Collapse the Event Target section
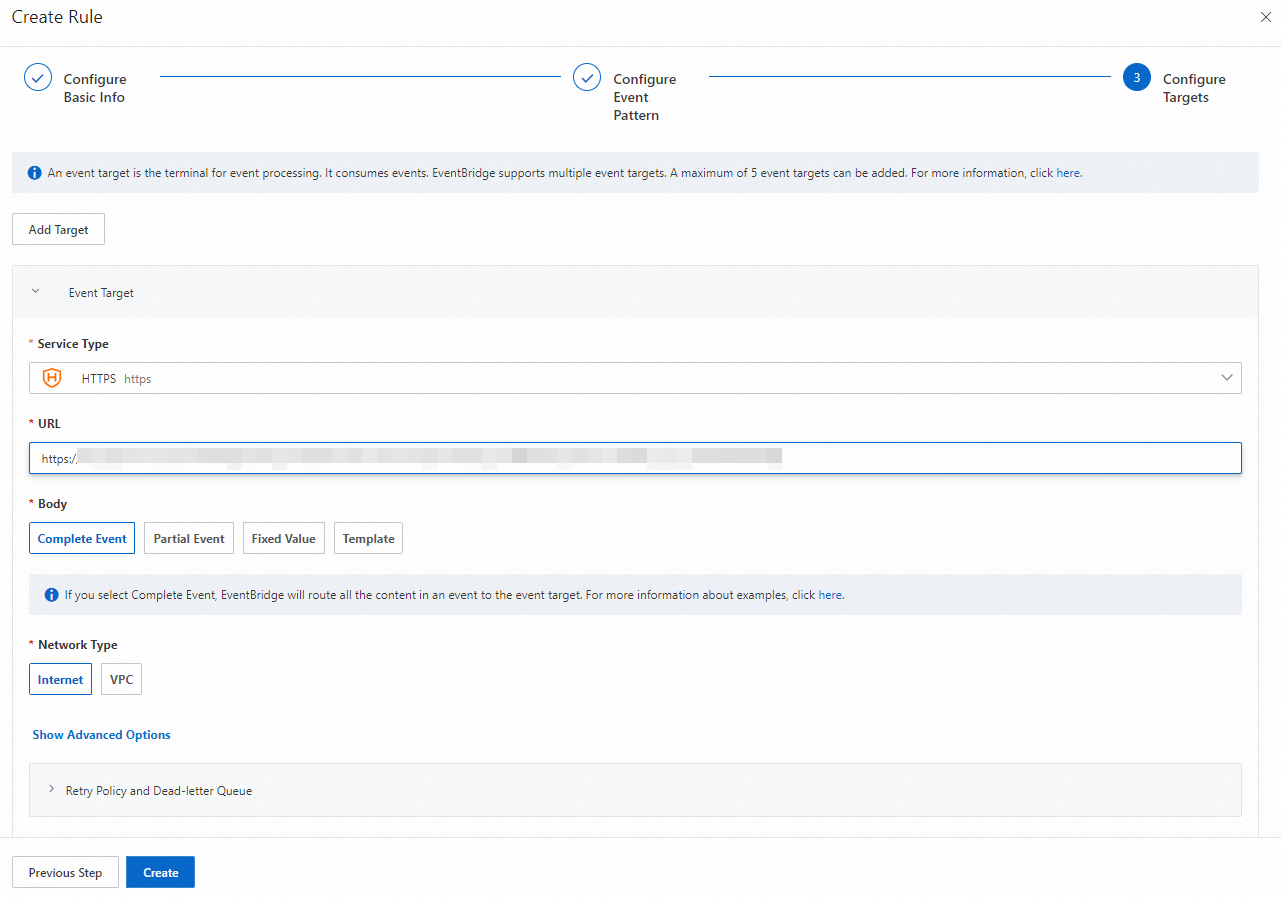The width and height of the screenshot is (1281, 897). [x=36, y=292]
